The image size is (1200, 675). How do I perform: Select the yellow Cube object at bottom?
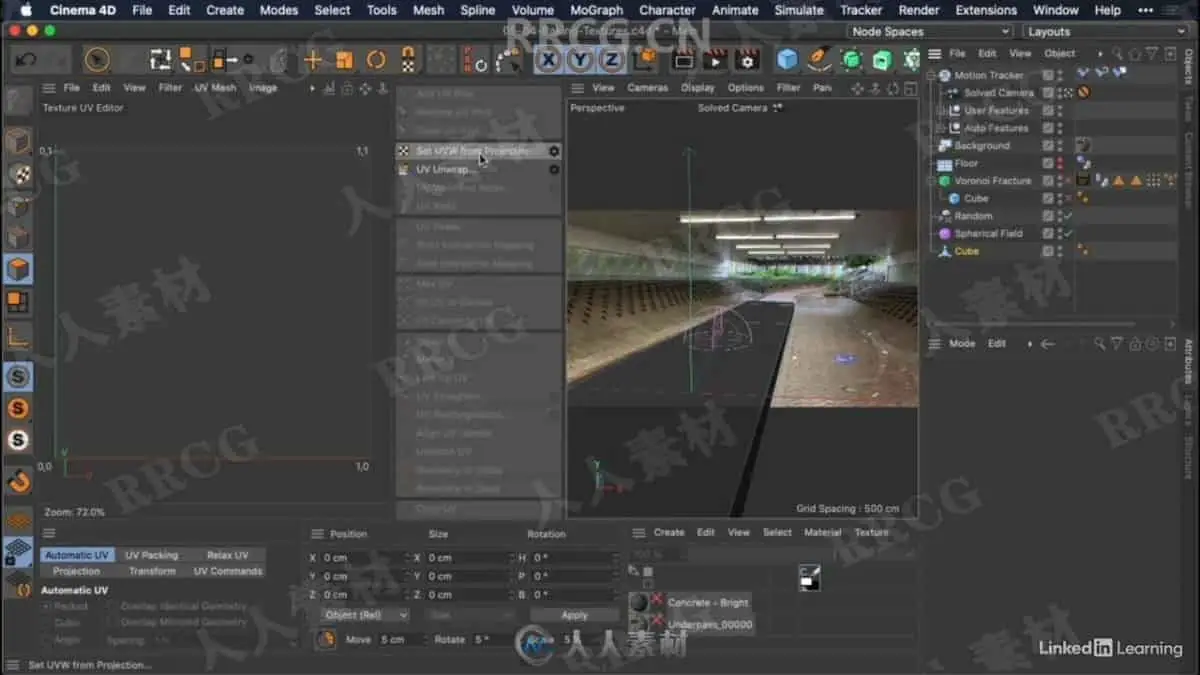tap(966, 251)
